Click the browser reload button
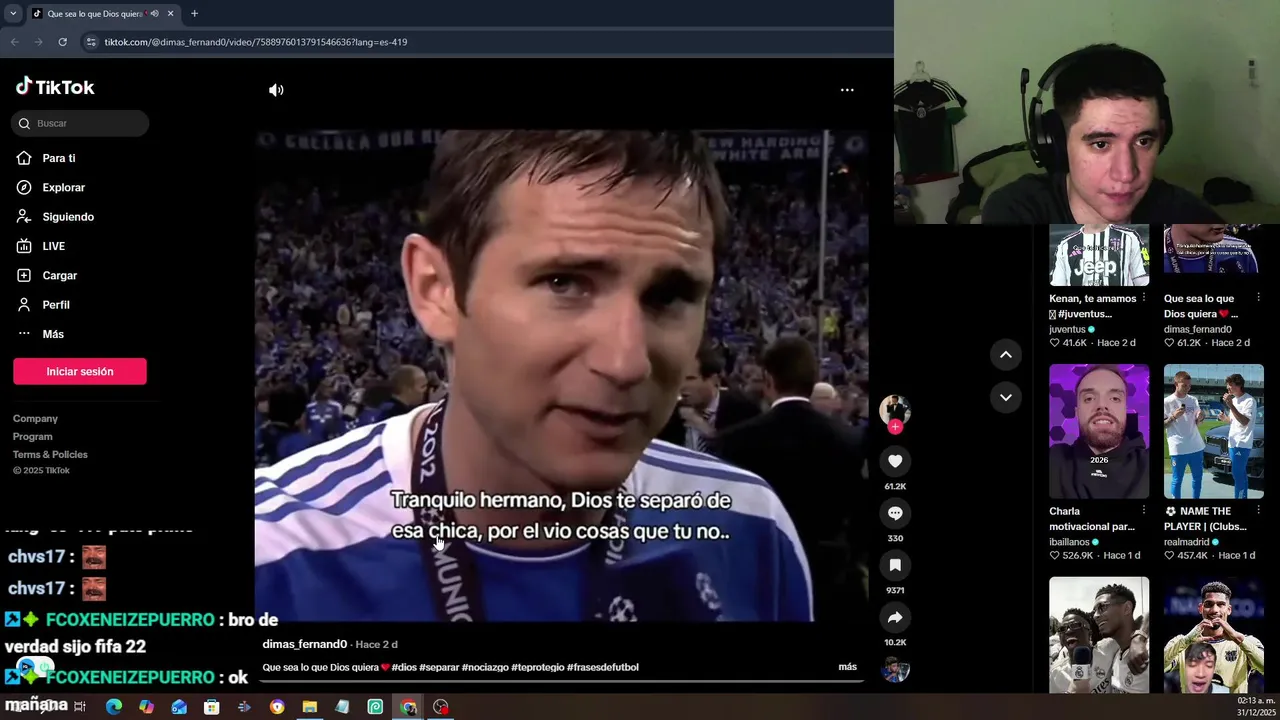Screen dimensions: 1280x720 coord(62,42)
